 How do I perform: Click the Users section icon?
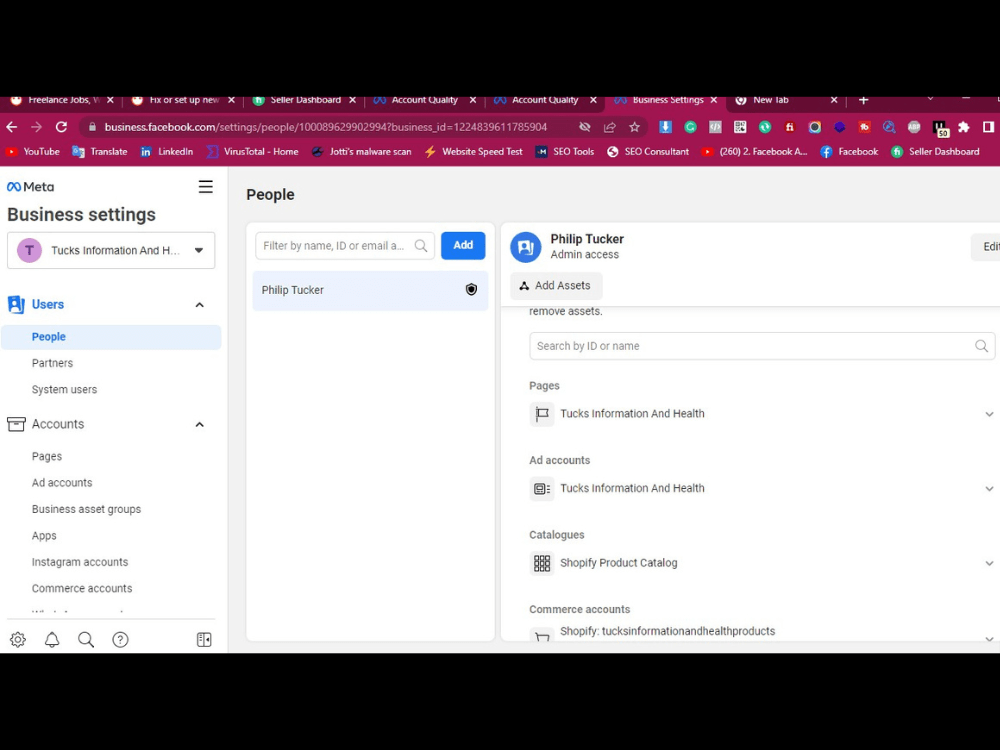[x=16, y=304]
